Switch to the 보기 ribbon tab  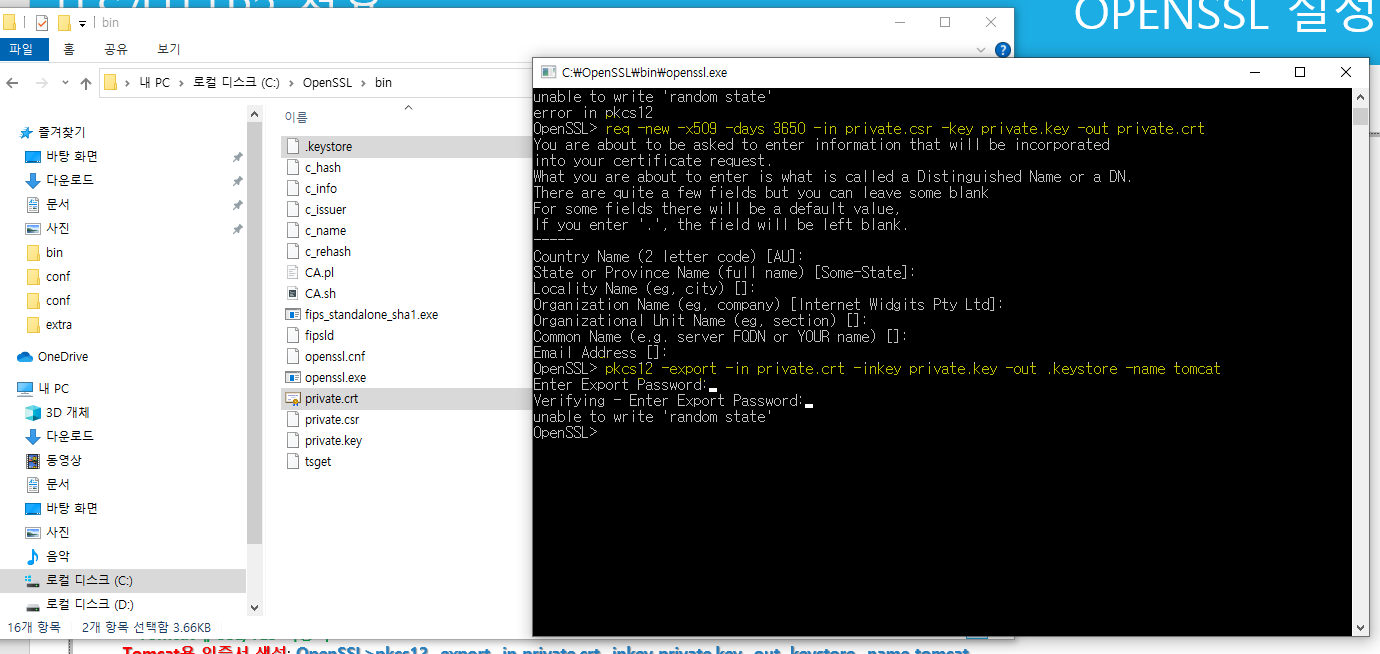coord(169,49)
